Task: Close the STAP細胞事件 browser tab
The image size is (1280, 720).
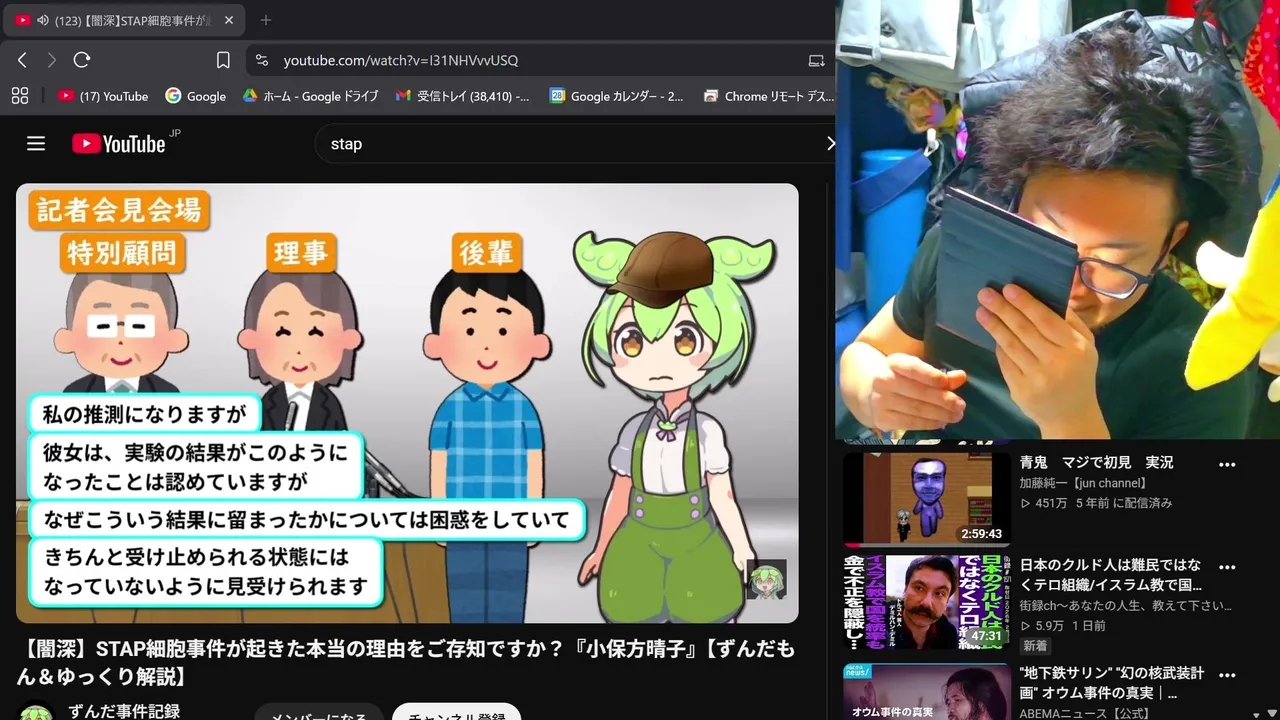Action: pos(228,20)
